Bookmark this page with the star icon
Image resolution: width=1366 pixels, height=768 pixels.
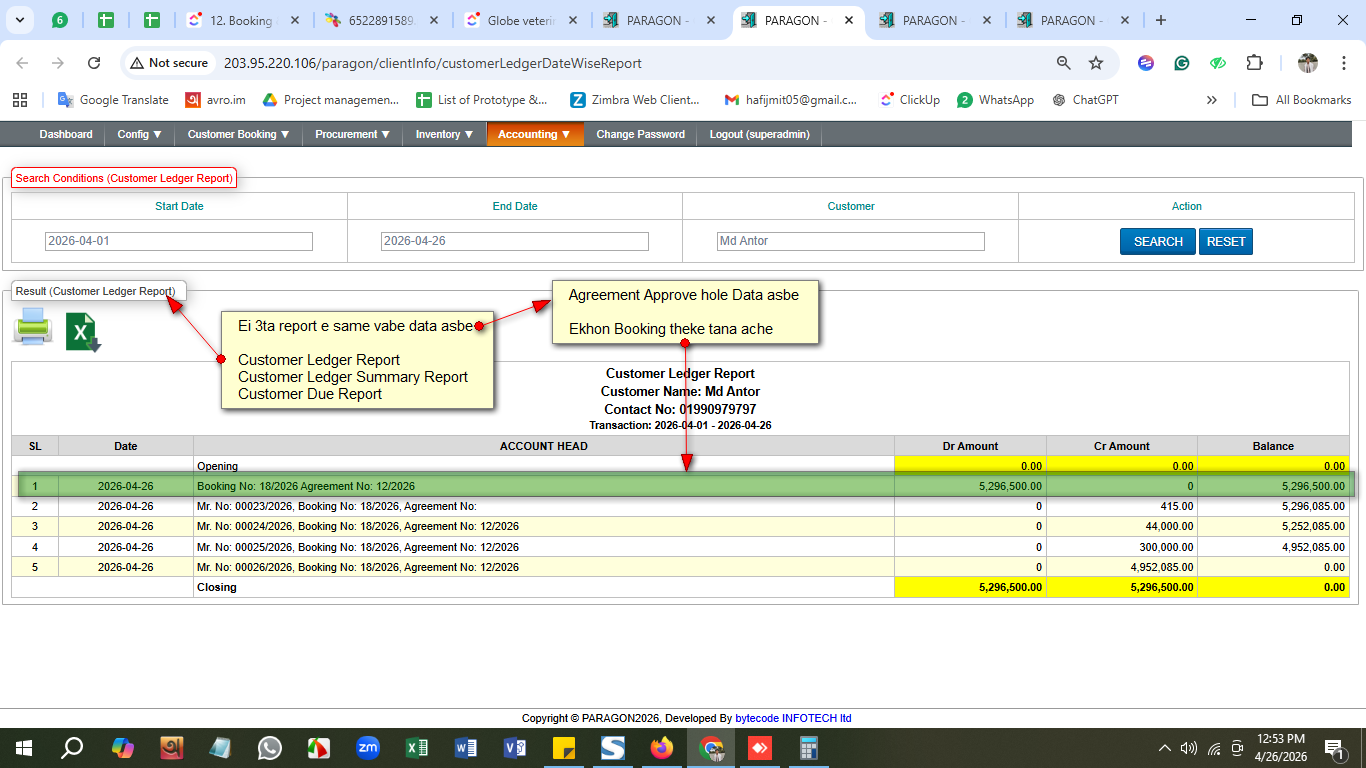1096,63
